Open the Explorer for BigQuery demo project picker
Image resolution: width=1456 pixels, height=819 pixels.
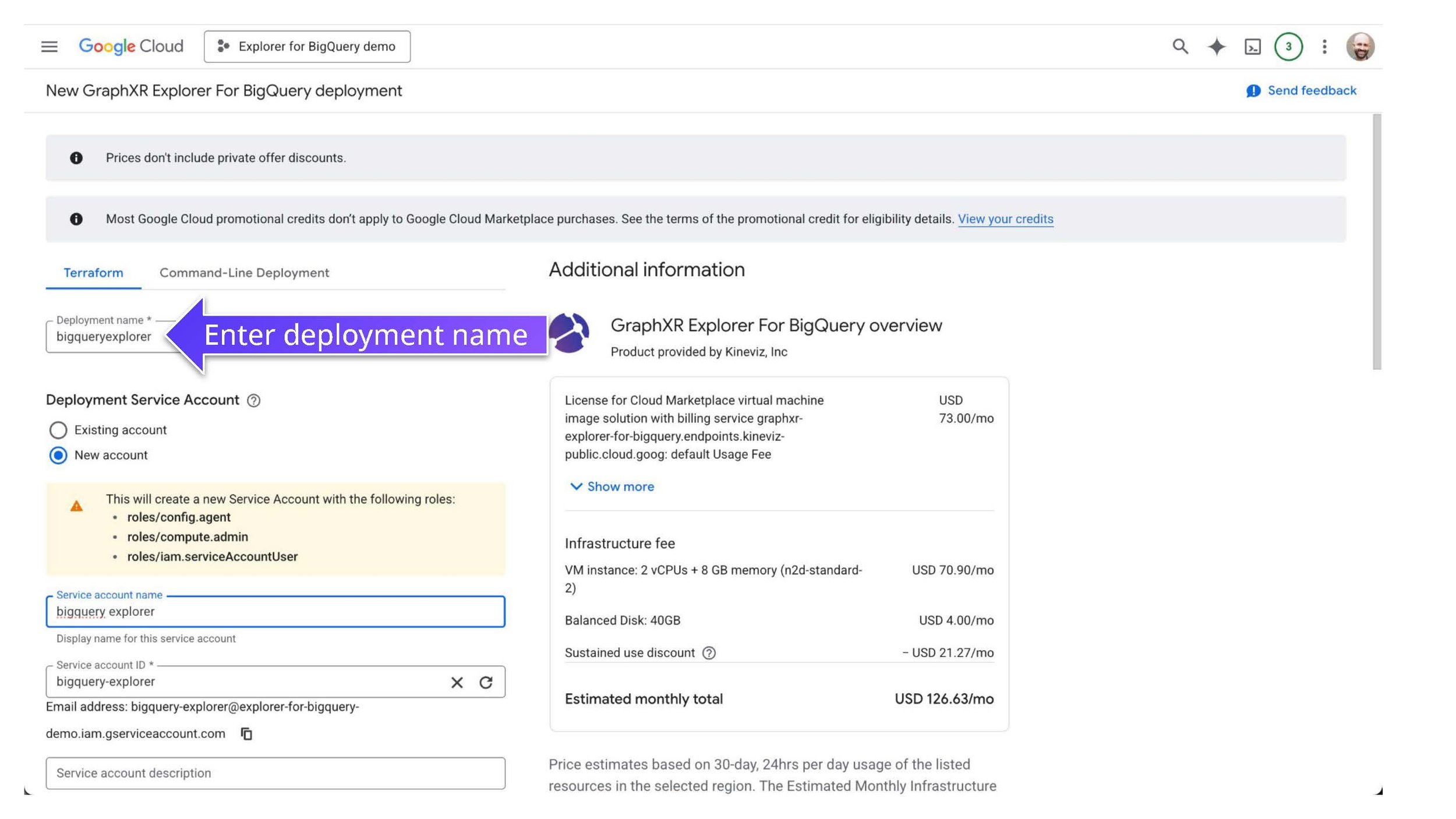tap(307, 47)
